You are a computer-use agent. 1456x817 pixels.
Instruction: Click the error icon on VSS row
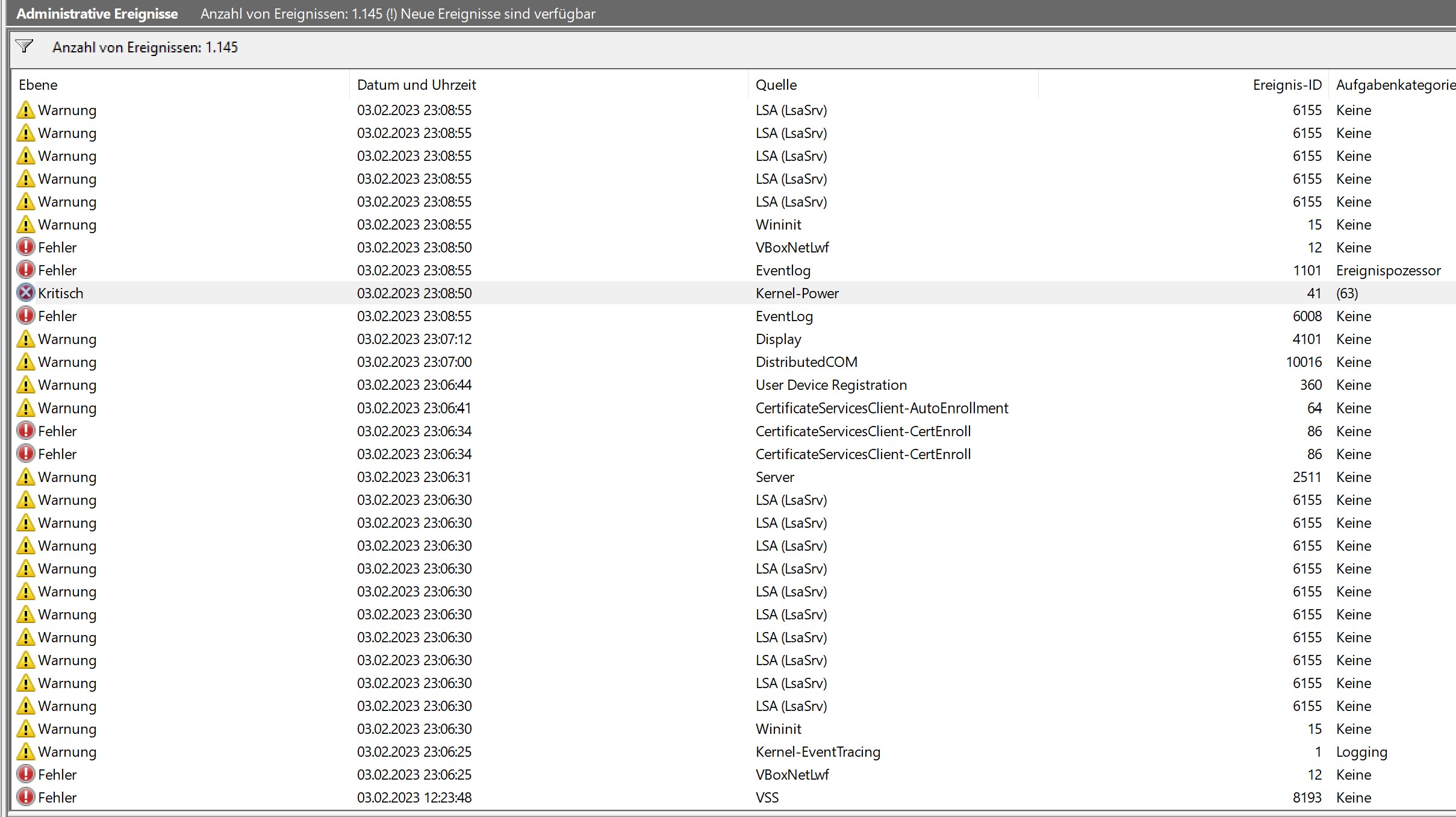pos(25,798)
